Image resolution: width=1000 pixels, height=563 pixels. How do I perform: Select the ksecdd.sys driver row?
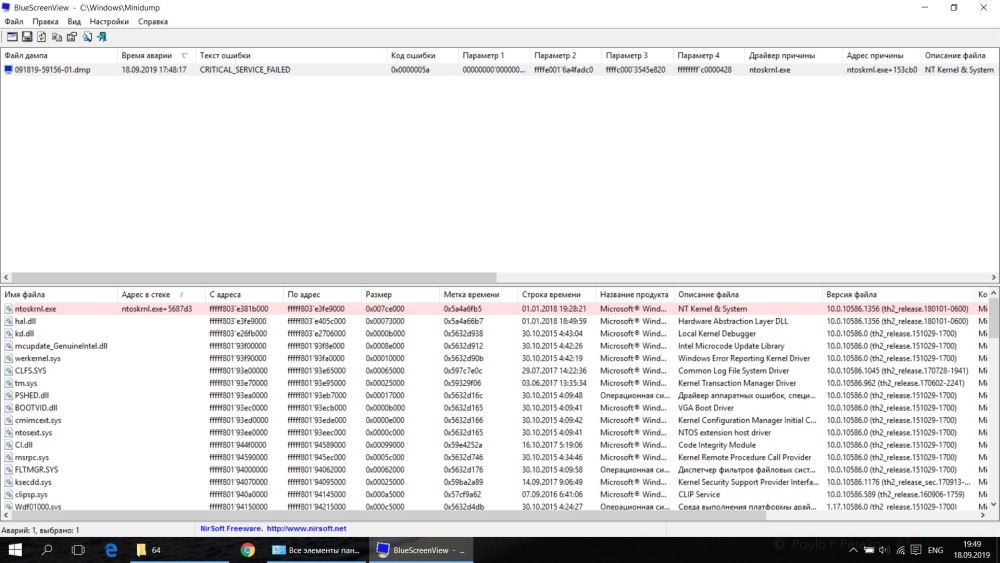click(494, 482)
